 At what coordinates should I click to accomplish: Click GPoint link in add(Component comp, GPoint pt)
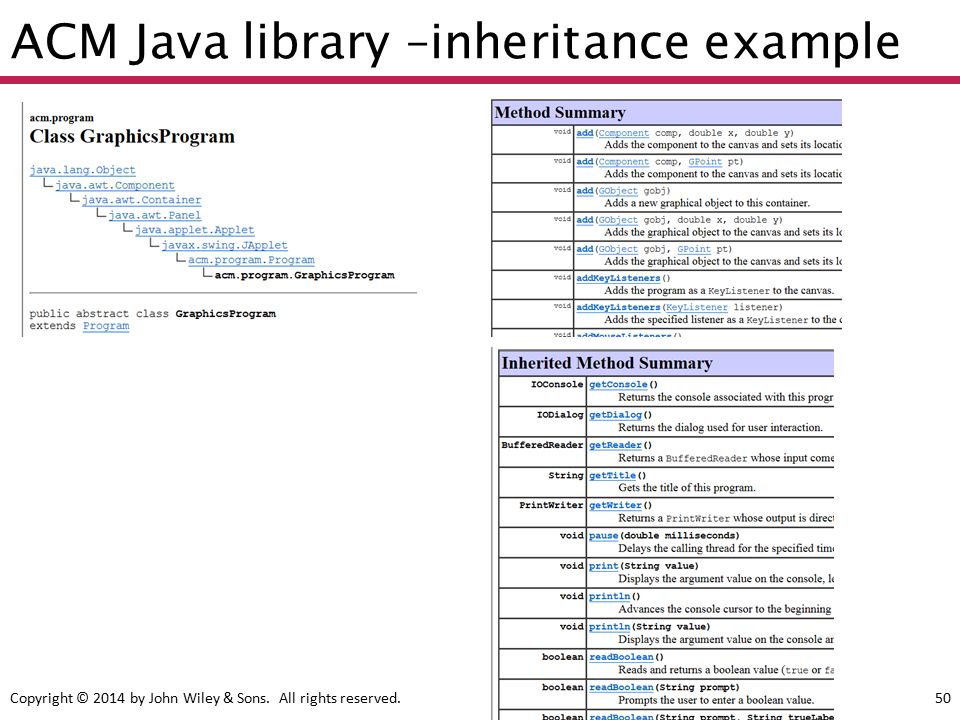(705, 162)
